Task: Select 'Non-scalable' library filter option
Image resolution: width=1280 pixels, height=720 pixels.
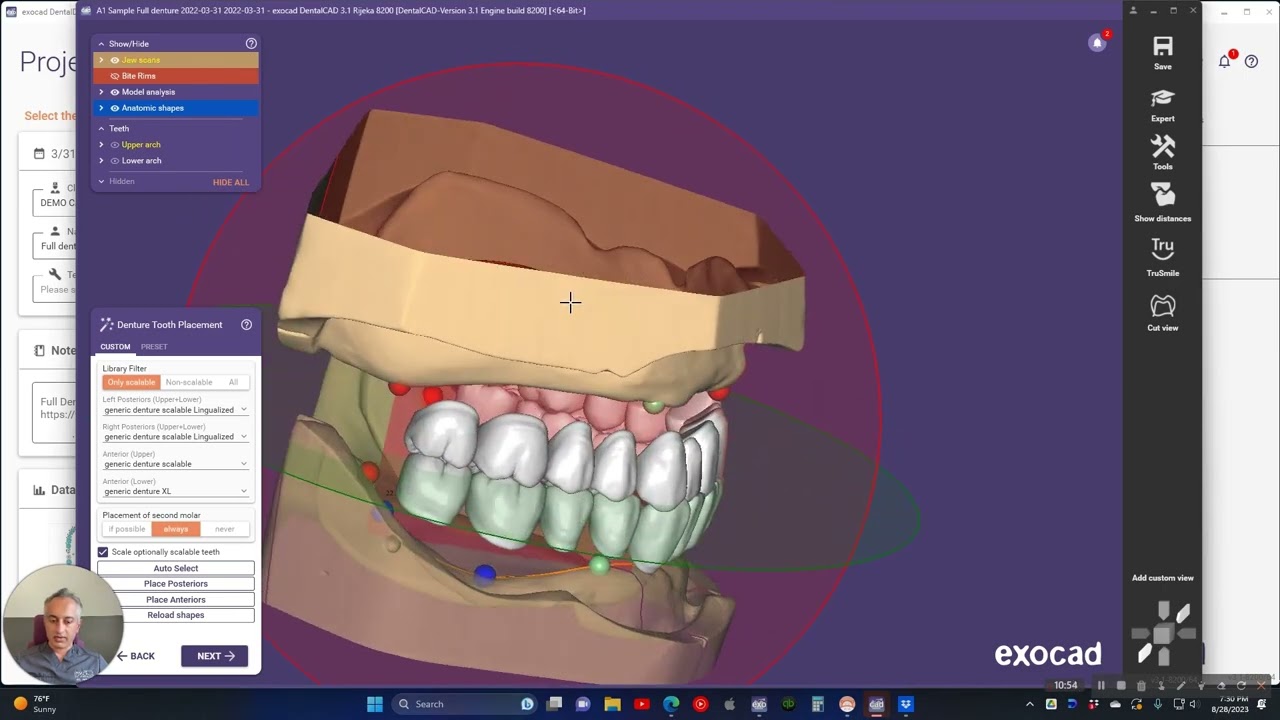Action: [189, 382]
